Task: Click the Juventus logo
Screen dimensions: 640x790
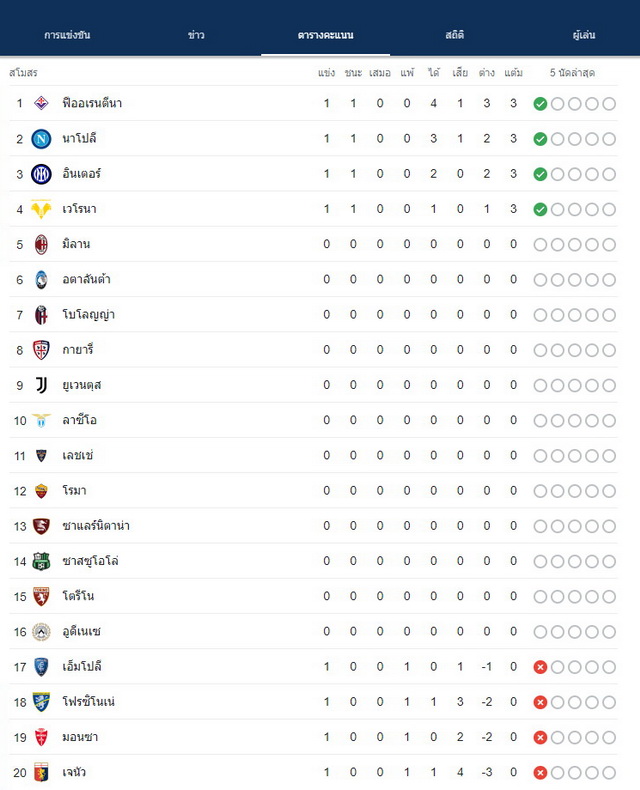Action: 41,385
